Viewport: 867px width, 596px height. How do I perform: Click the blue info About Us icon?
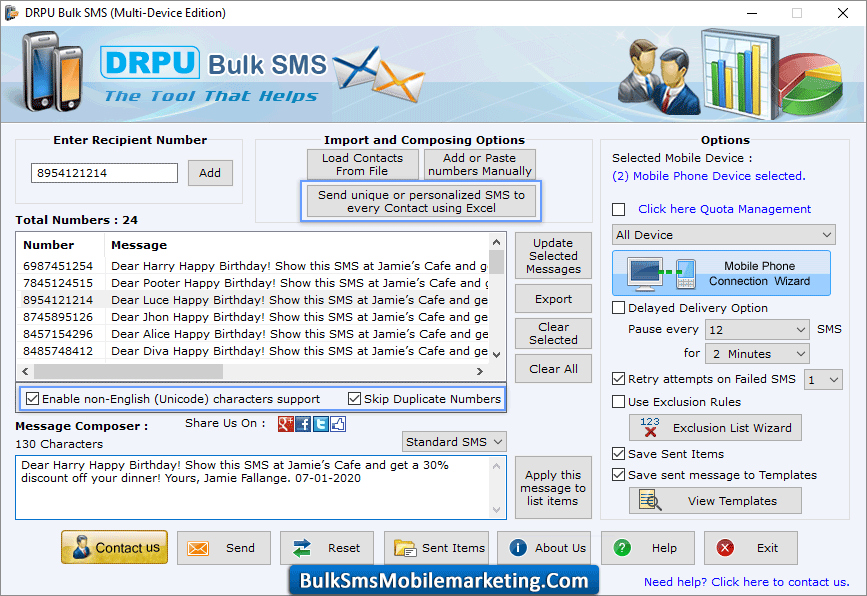click(518, 548)
